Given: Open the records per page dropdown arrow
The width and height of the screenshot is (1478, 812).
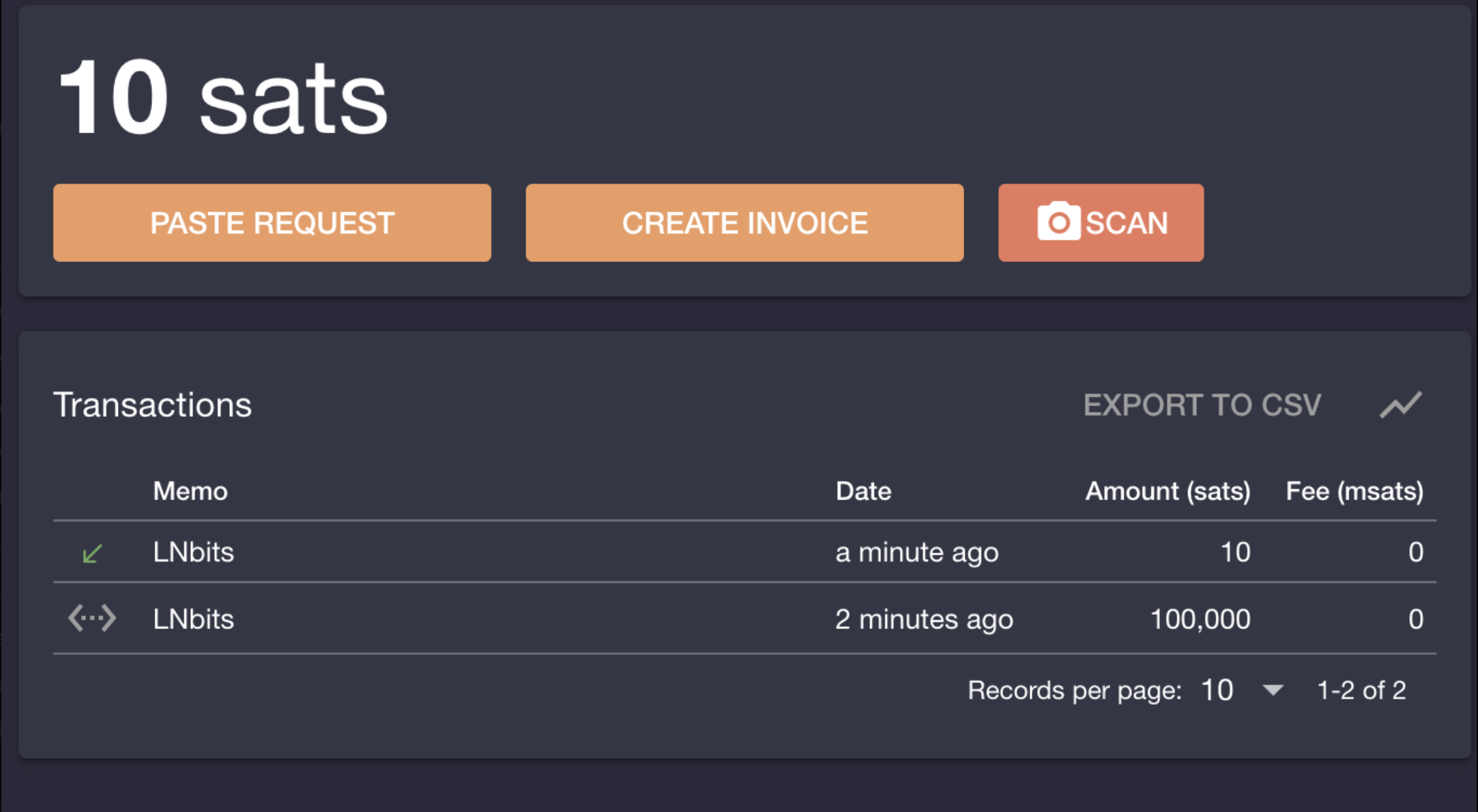Looking at the screenshot, I should point(1273,690).
